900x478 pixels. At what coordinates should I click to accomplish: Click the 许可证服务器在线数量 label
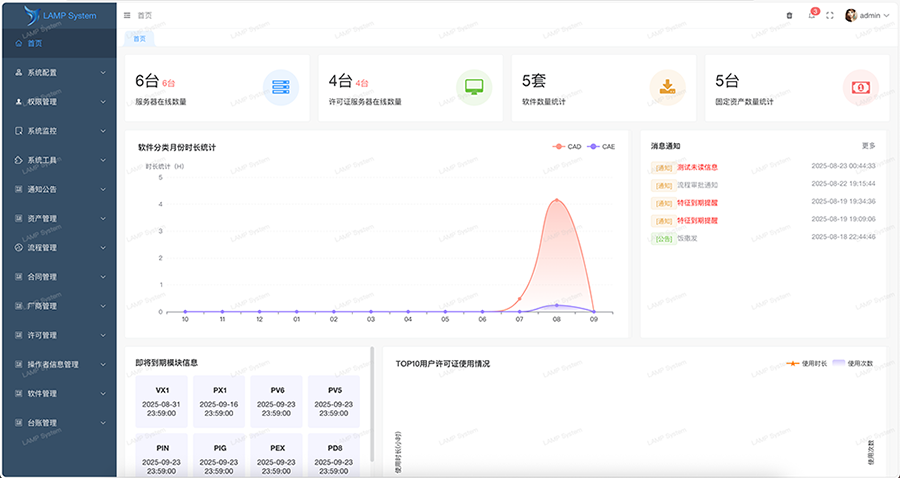click(x=365, y=102)
